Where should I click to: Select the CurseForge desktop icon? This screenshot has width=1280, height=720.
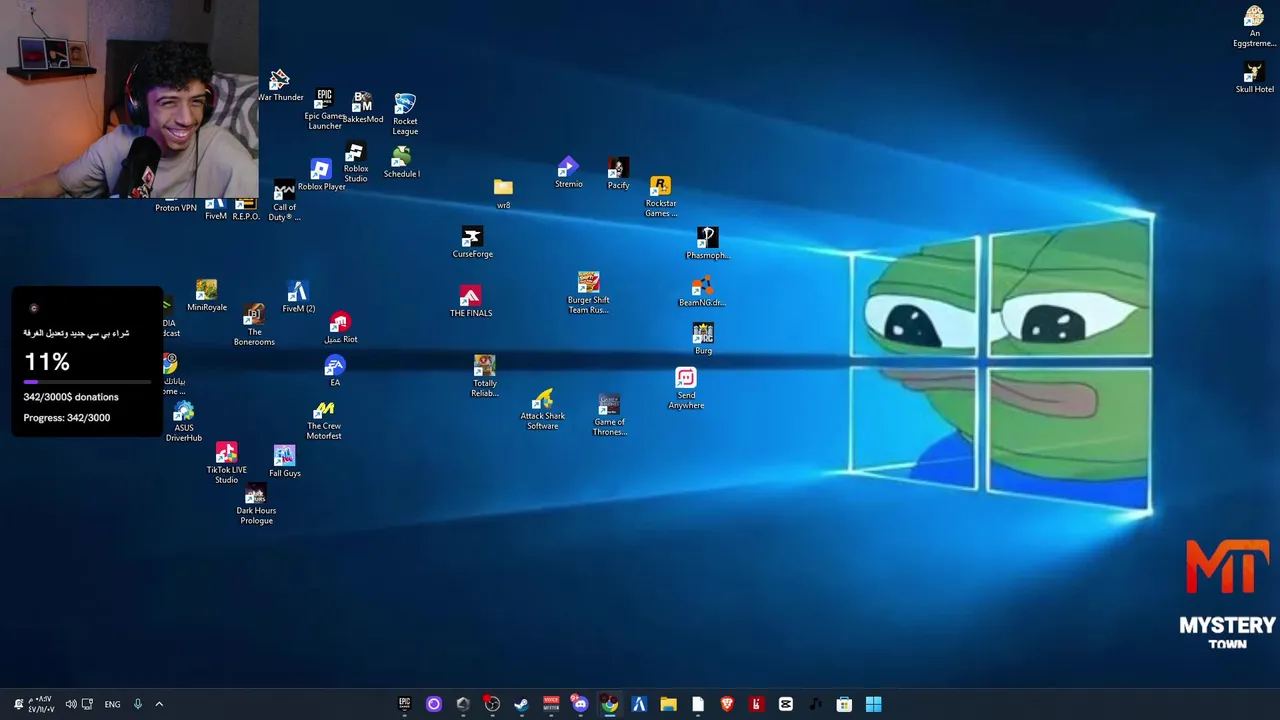[x=472, y=243]
